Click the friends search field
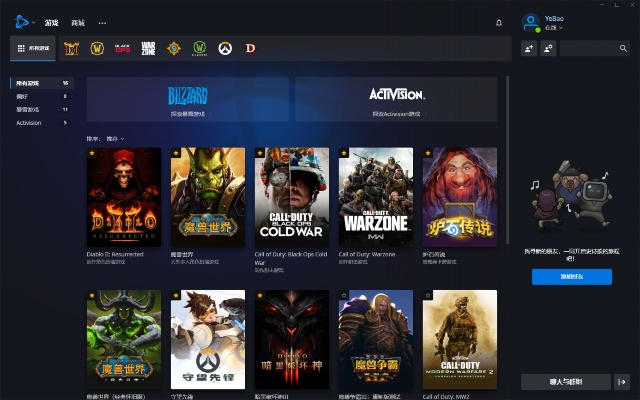640x400 pixels. click(596, 48)
